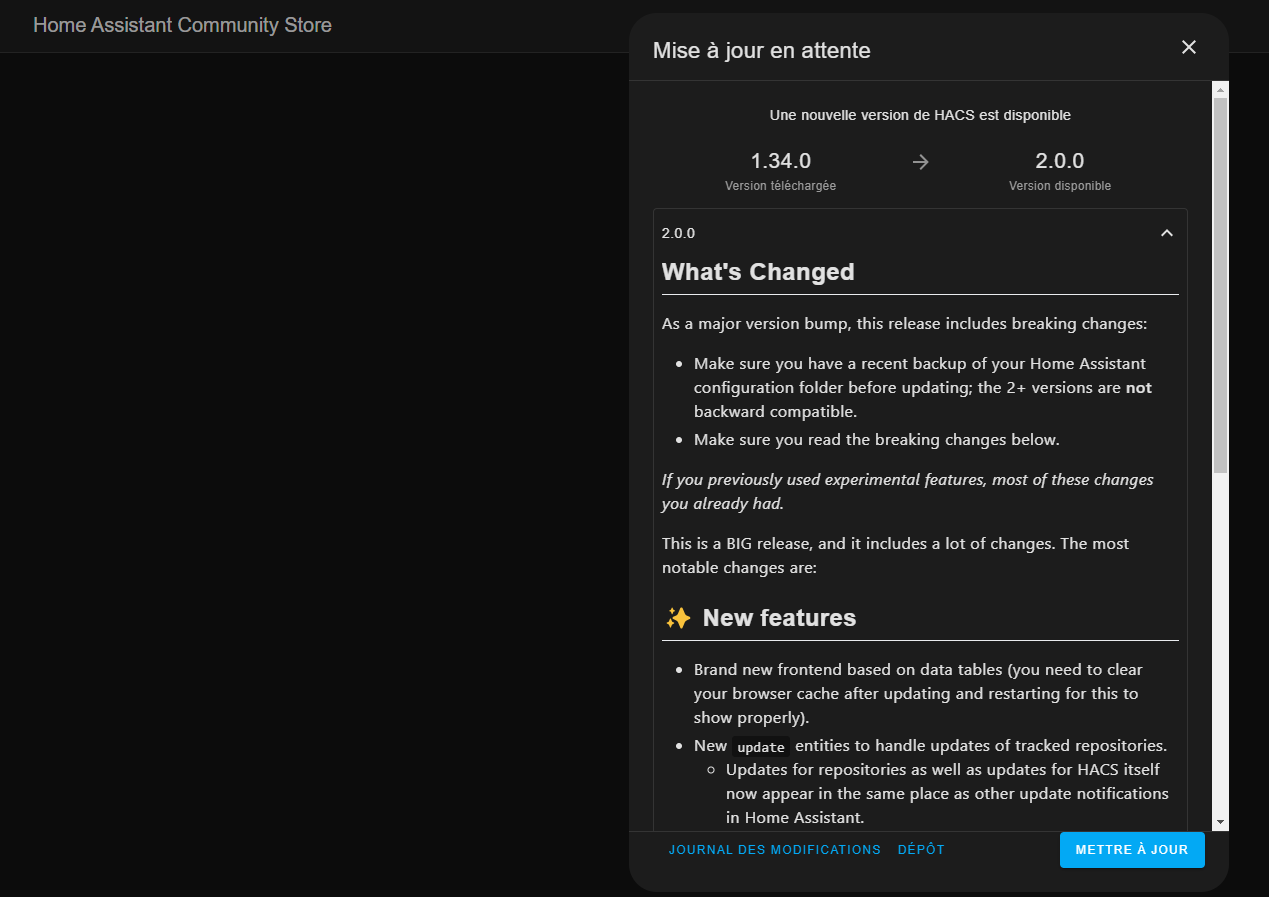Select the 2.0.0 available version number

[1060, 161]
